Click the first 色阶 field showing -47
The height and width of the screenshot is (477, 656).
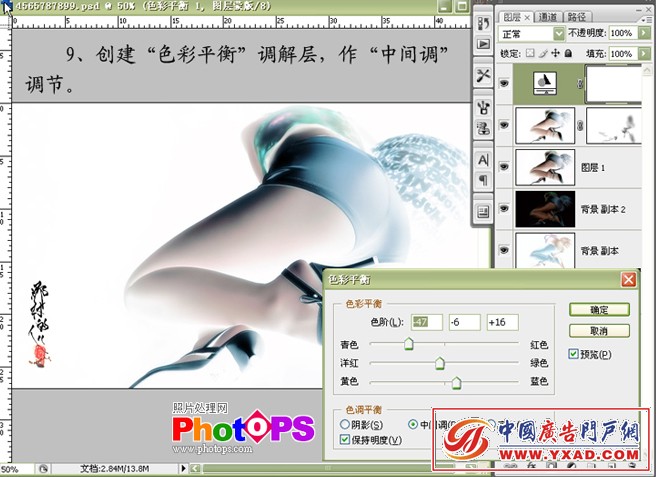tap(426, 322)
